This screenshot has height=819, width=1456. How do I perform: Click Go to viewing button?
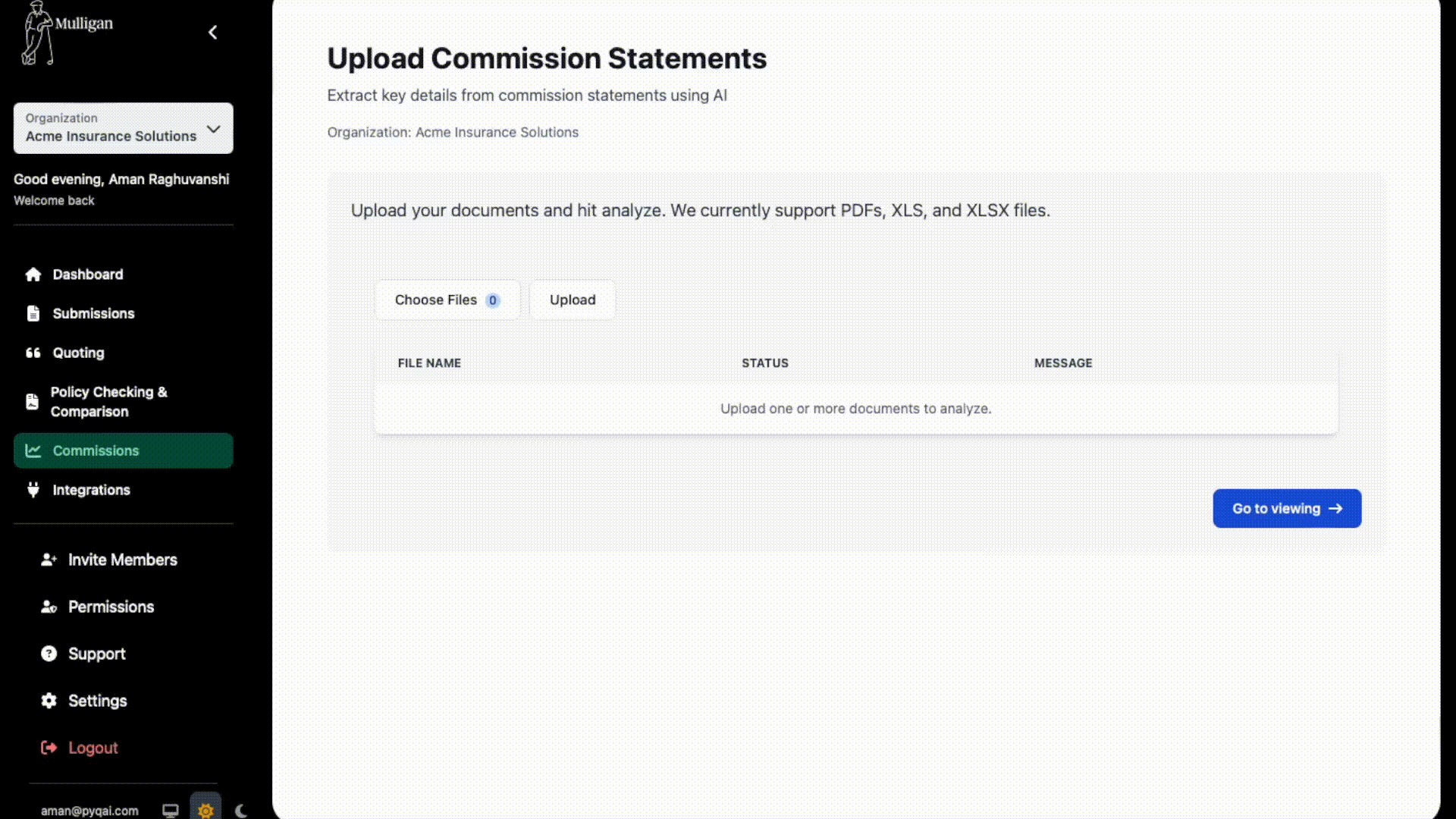click(x=1286, y=509)
